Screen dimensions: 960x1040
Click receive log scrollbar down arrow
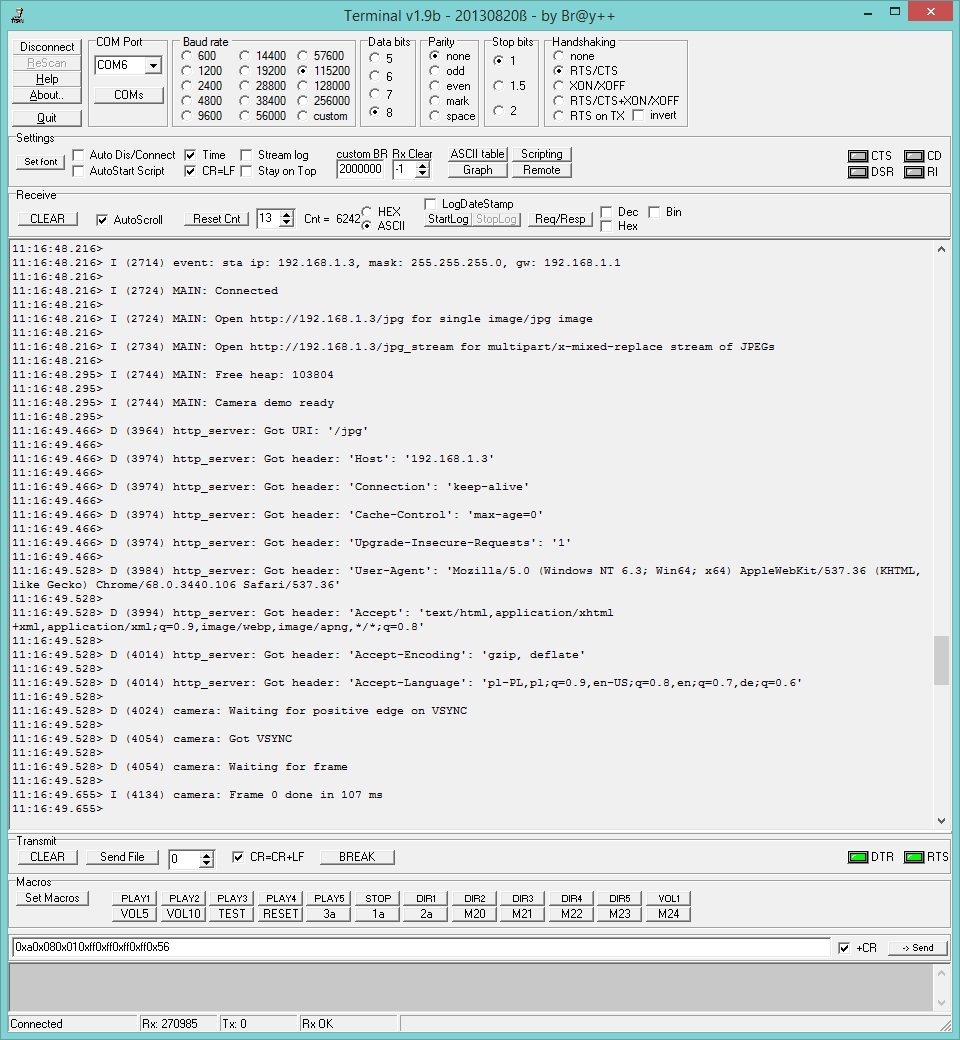point(941,820)
